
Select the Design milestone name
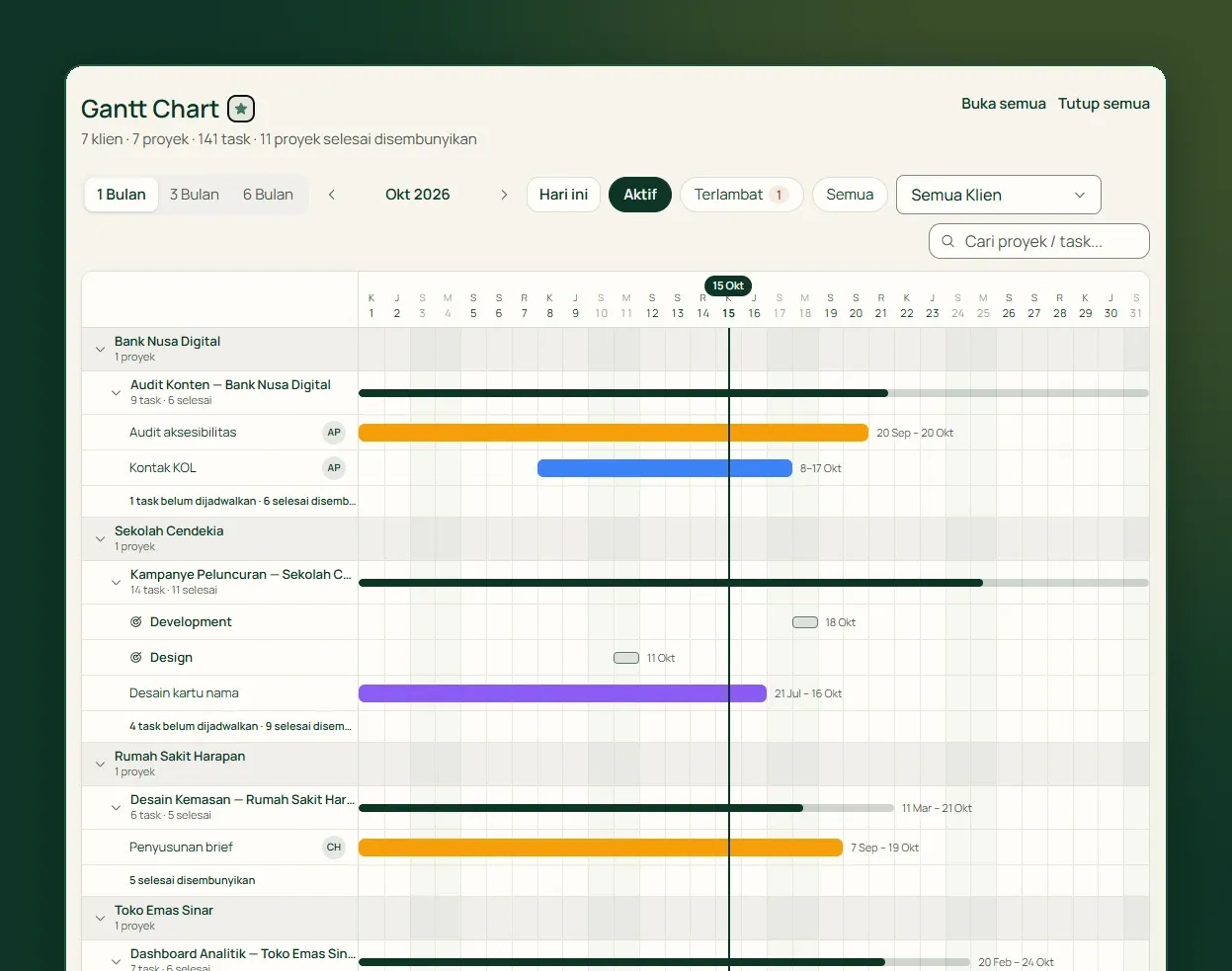pos(171,657)
